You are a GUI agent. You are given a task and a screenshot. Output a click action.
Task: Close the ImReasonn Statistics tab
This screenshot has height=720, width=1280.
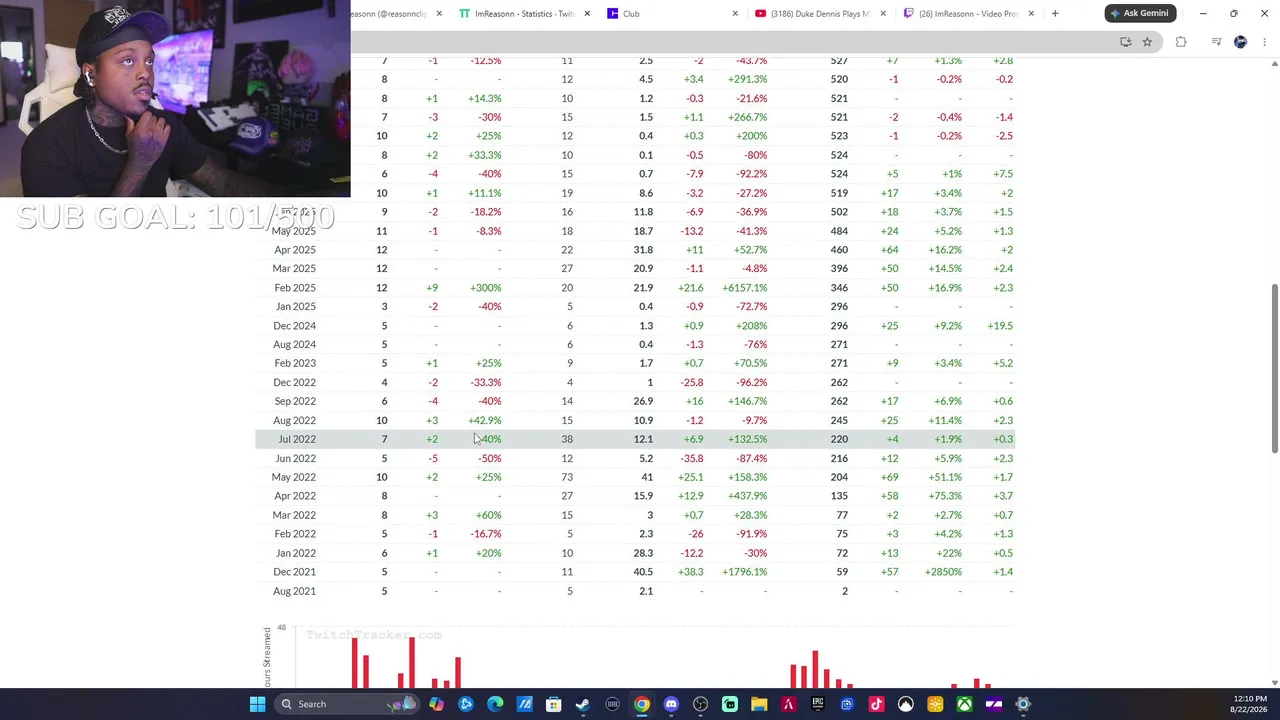pyautogui.click(x=587, y=14)
